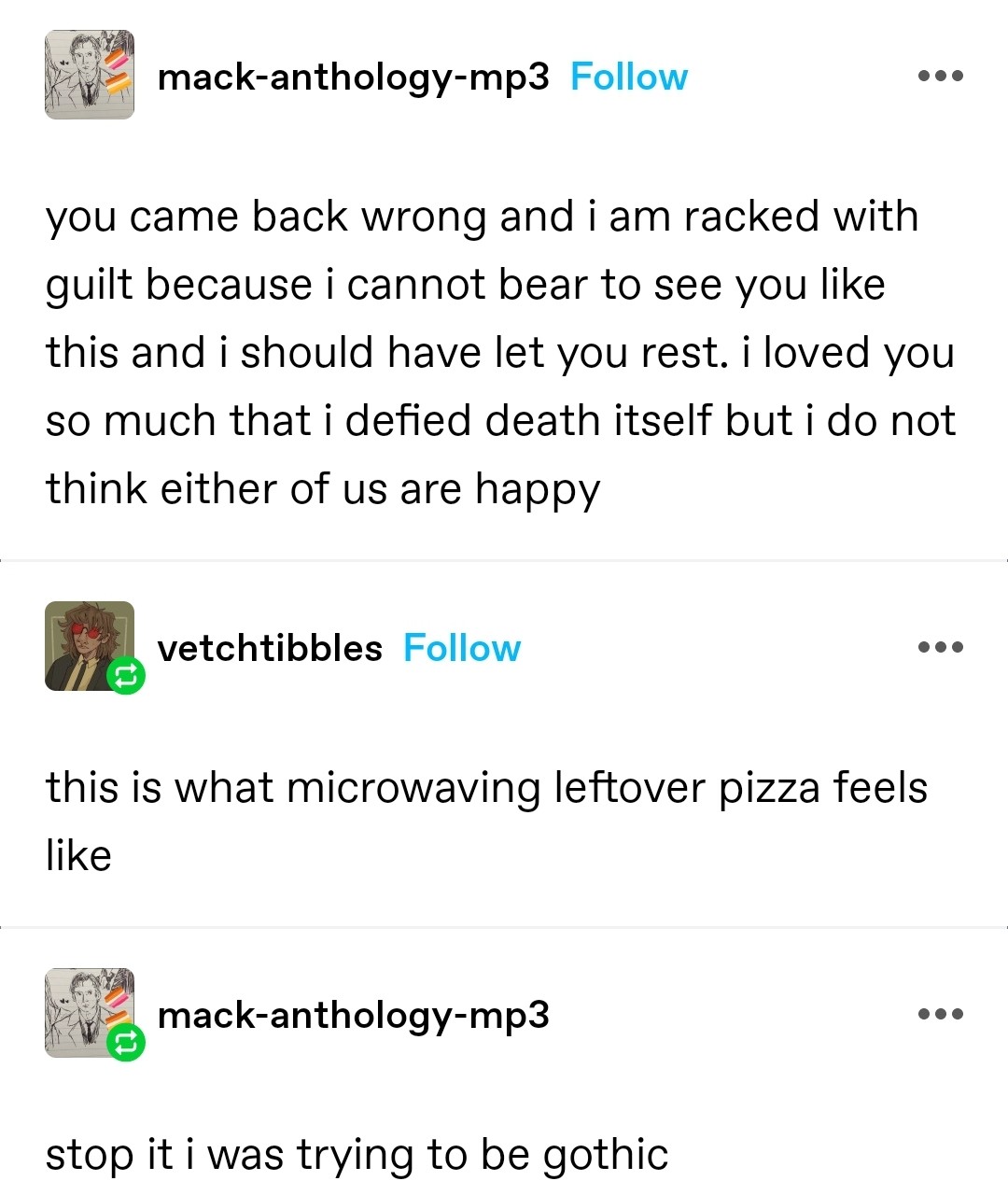Open the three-dot menu for vetchtibbles' reblog
The width and height of the screenshot is (1008, 1195).
940,647
